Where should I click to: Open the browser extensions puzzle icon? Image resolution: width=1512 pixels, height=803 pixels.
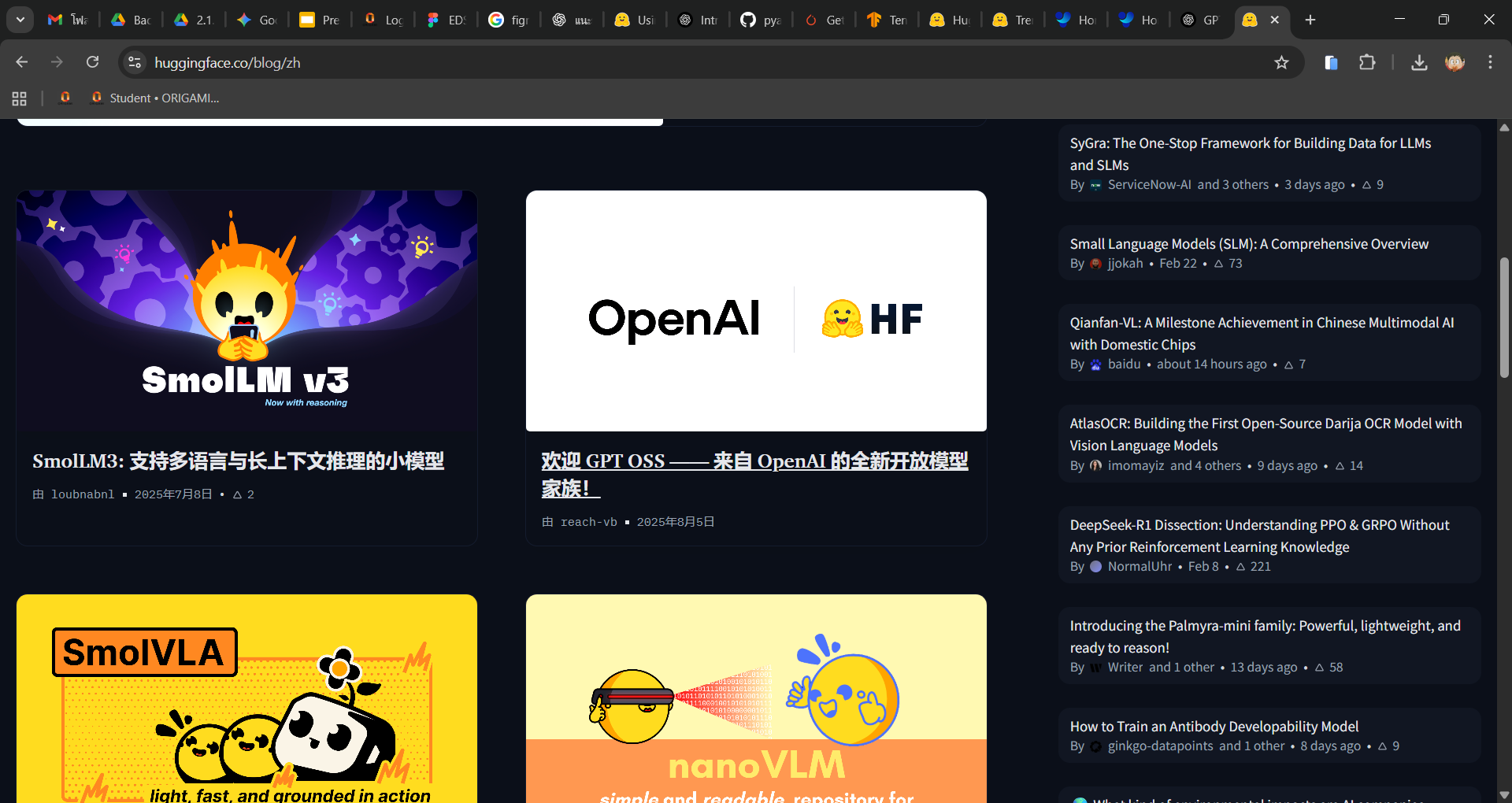click(x=1367, y=63)
